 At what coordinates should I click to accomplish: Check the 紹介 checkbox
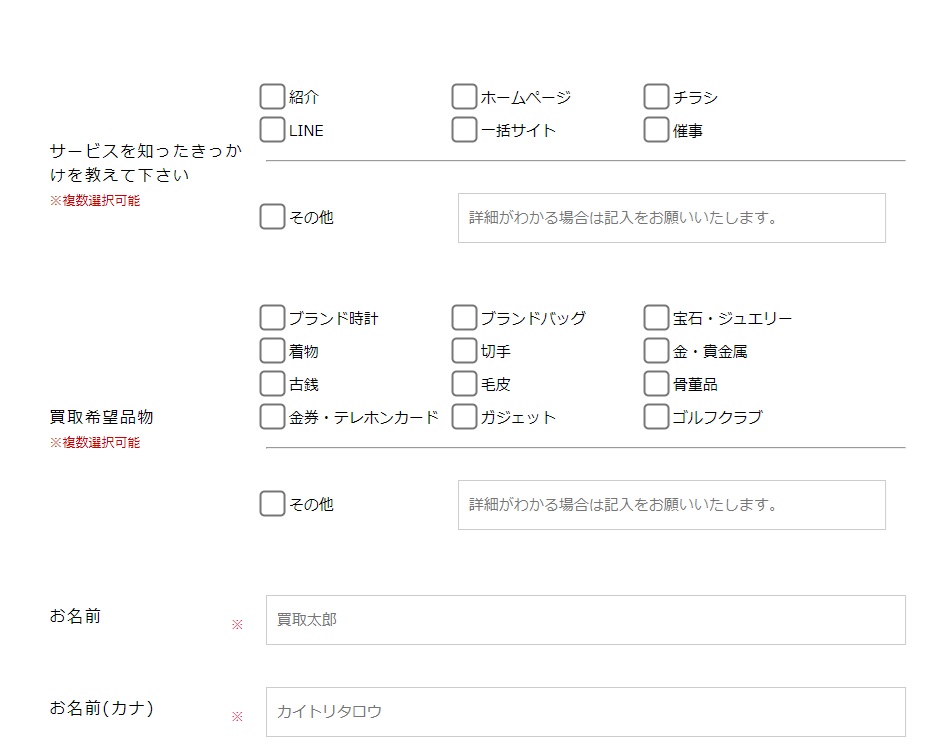pyautogui.click(x=272, y=96)
